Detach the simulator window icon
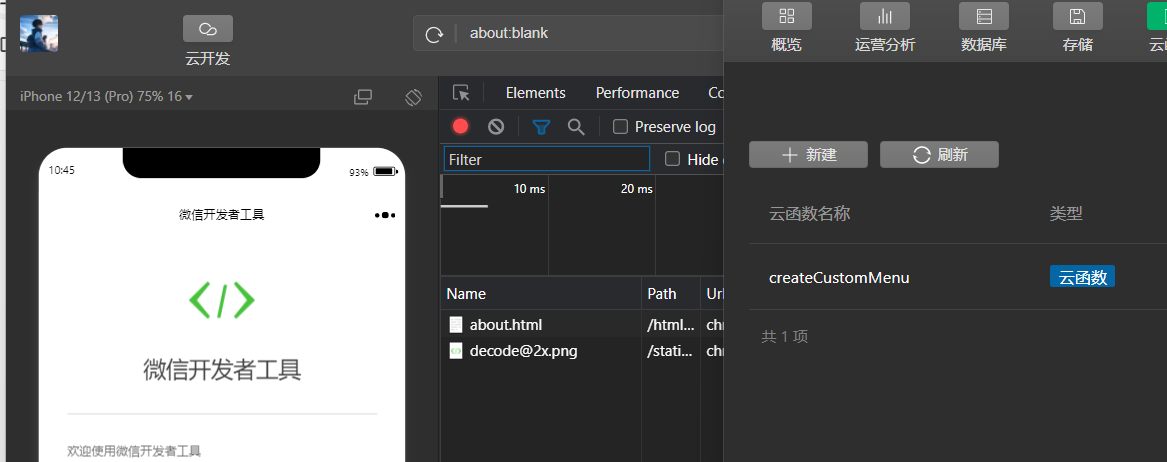The height and width of the screenshot is (462, 1167). coord(363,97)
